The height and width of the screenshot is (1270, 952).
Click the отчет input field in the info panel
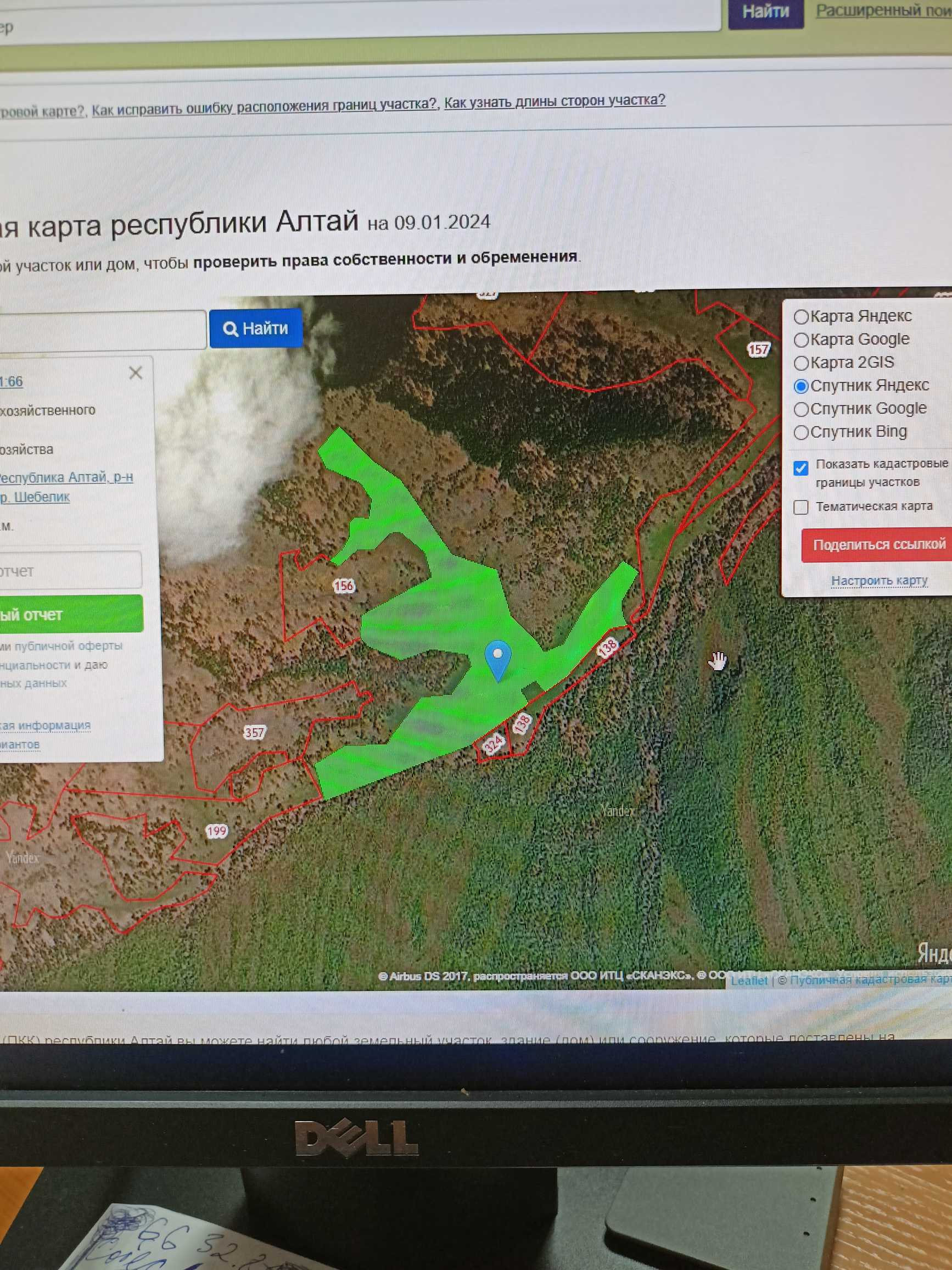pyautogui.click(x=70, y=570)
